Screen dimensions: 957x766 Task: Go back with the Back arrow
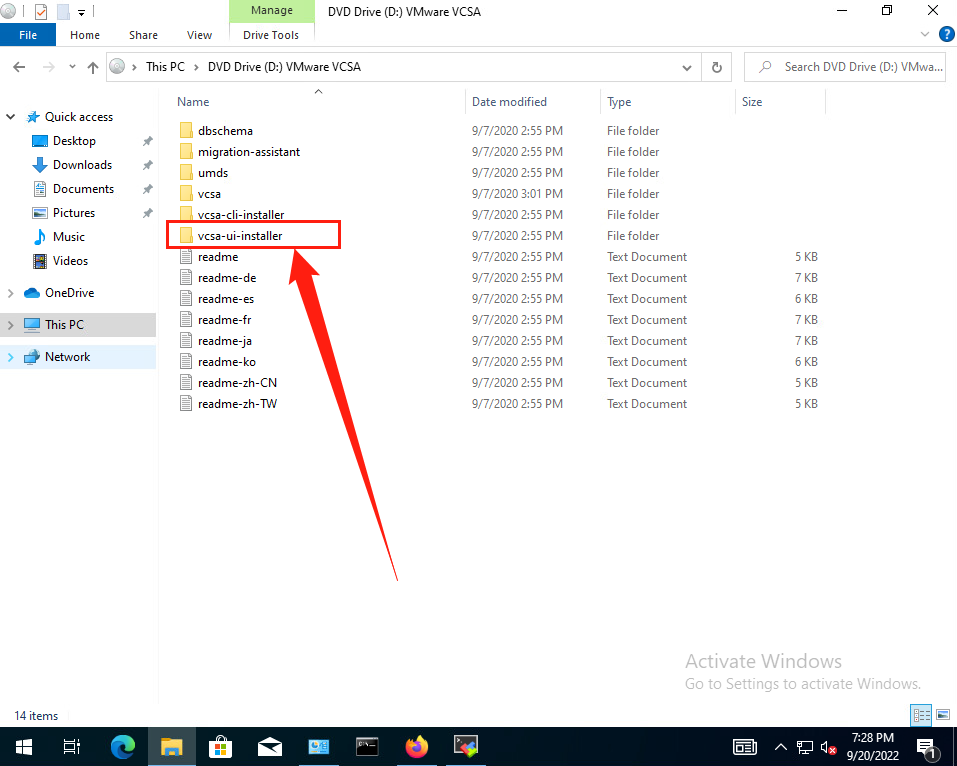click(19, 67)
